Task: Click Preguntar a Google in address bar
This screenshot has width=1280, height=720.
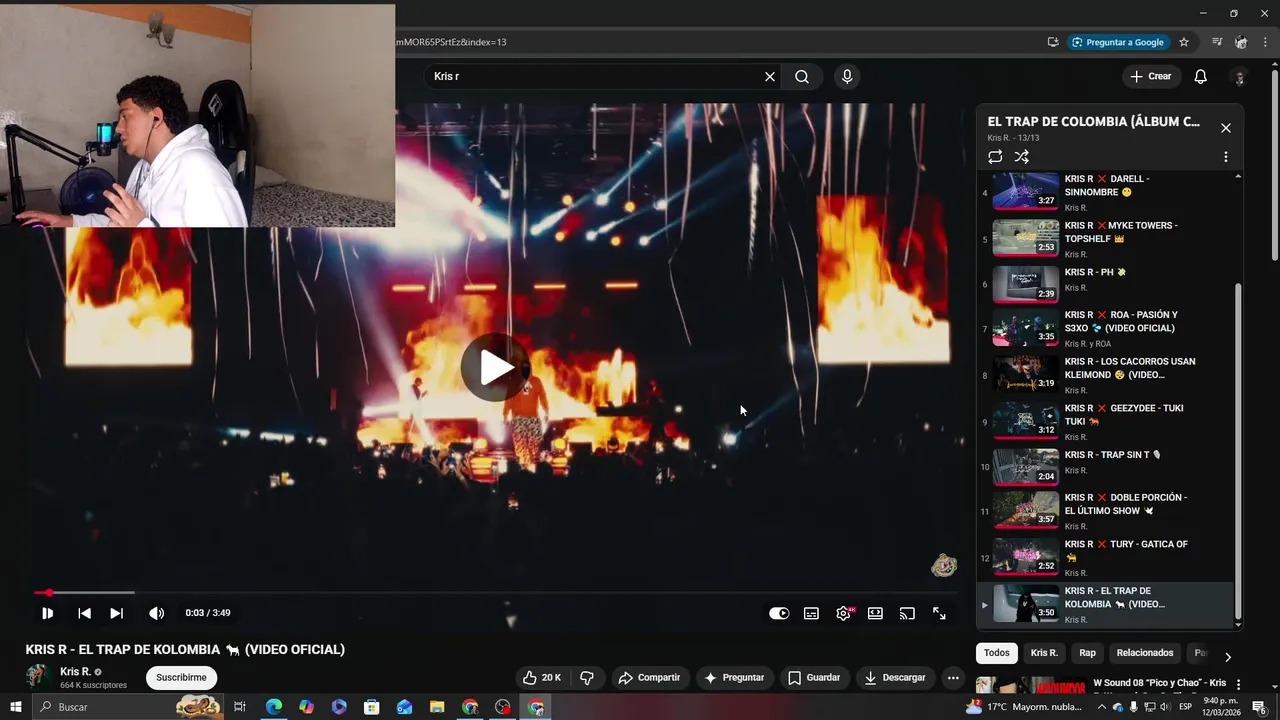Action: tap(1118, 42)
